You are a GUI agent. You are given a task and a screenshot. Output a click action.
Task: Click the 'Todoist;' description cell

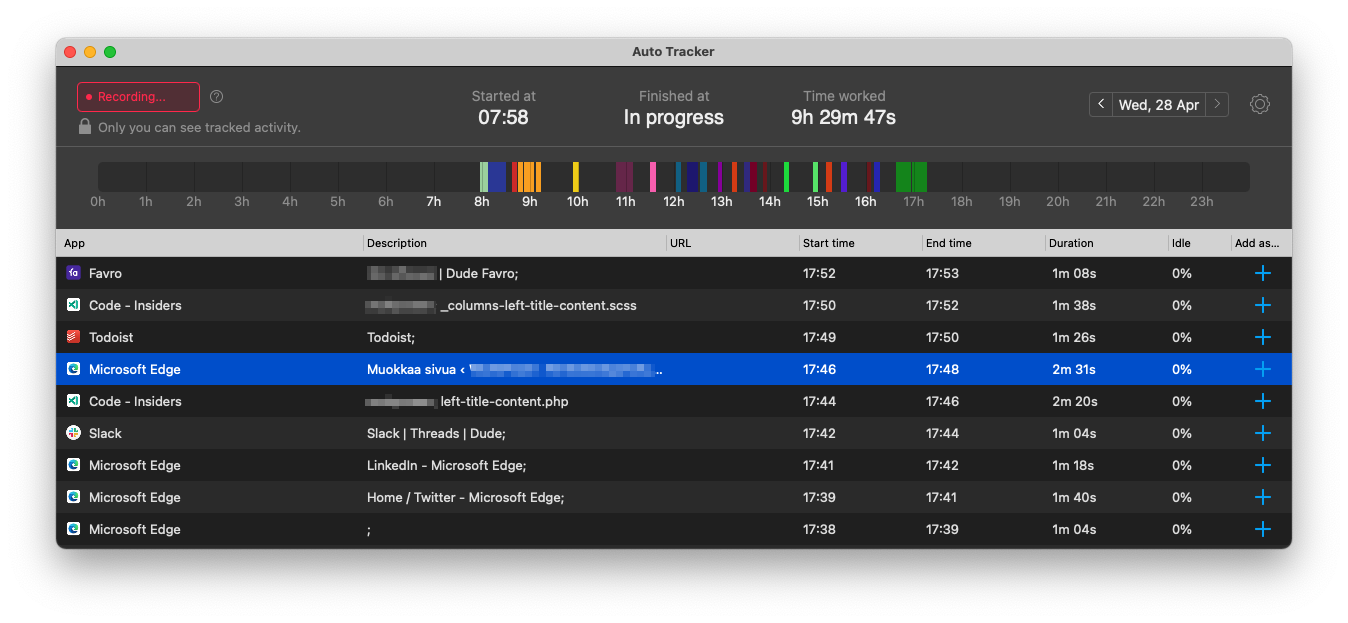tap(391, 337)
